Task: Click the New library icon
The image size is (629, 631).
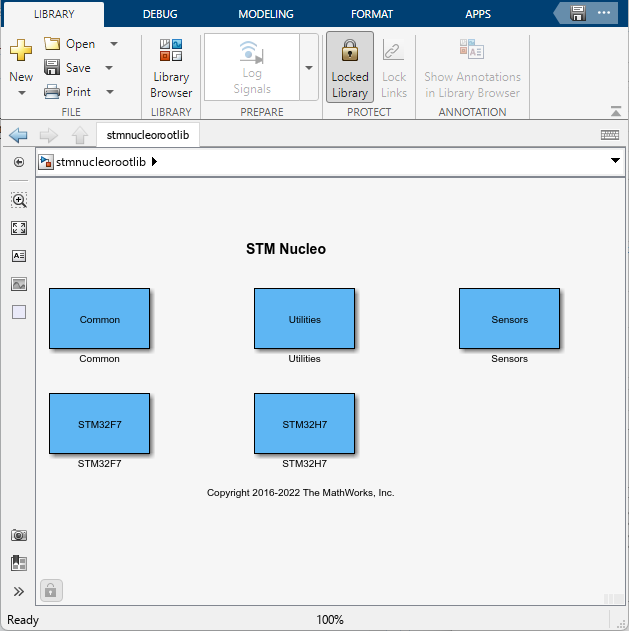Action: pos(21,53)
